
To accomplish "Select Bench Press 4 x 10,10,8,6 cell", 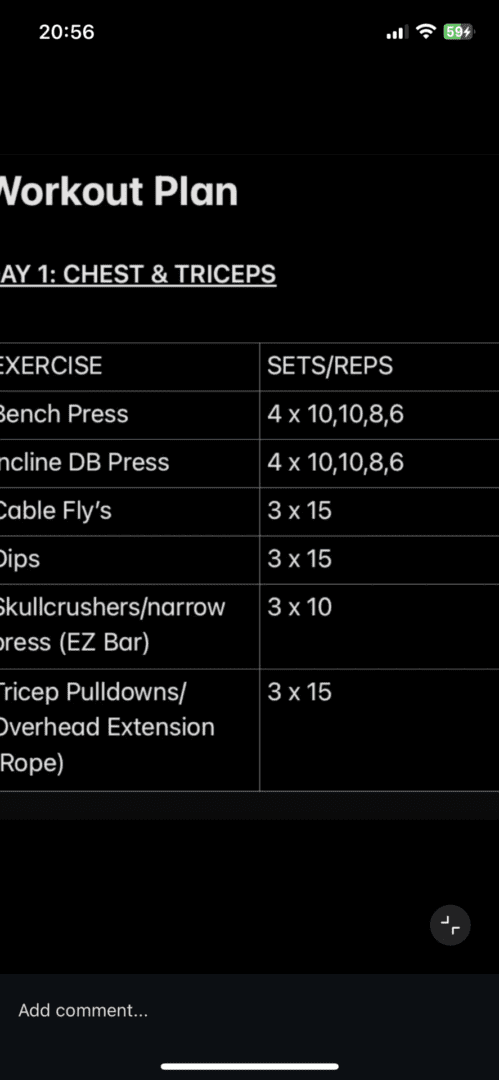I will pyautogui.click(x=379, y=415).
